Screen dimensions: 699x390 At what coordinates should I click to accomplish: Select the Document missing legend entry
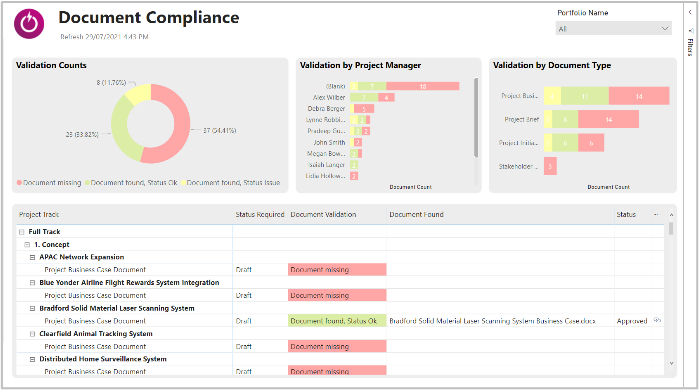click(49, 183)
